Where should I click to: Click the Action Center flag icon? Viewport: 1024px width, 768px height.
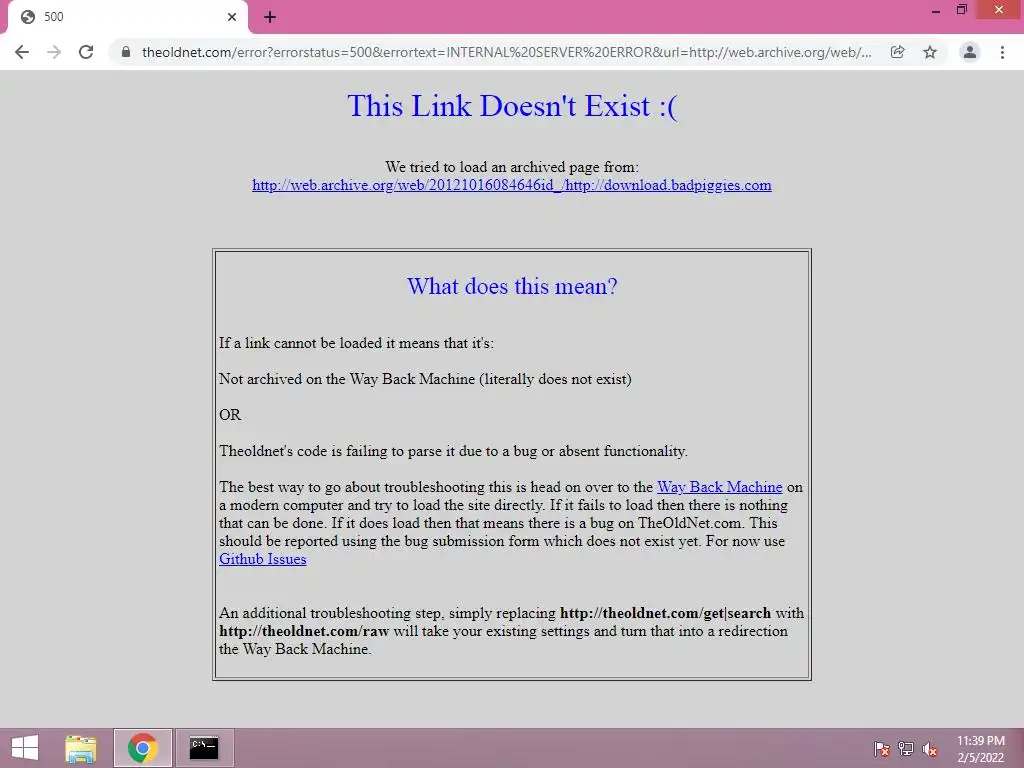(881, 748)
